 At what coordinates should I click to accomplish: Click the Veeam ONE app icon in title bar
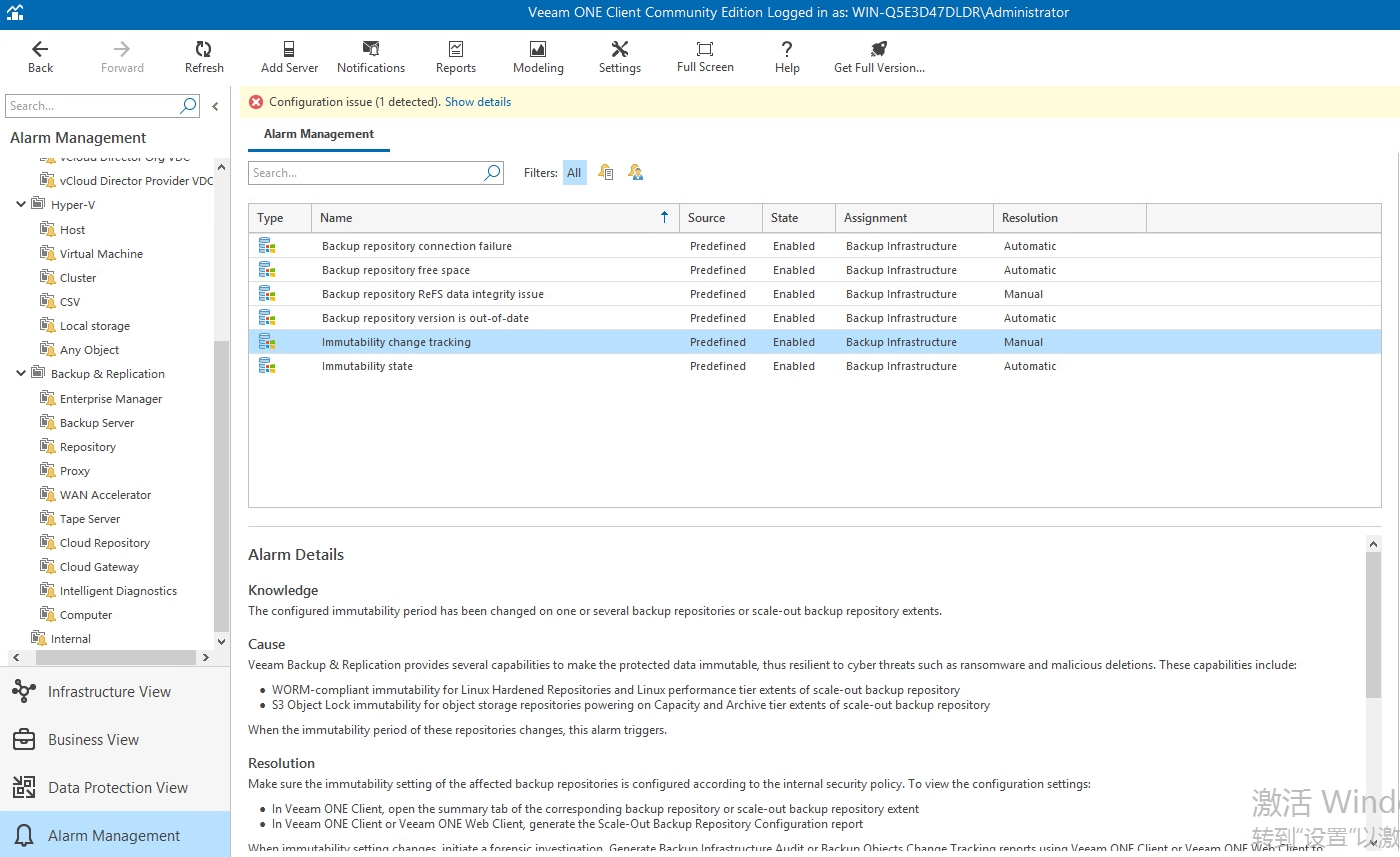click(x=14, y=14)
